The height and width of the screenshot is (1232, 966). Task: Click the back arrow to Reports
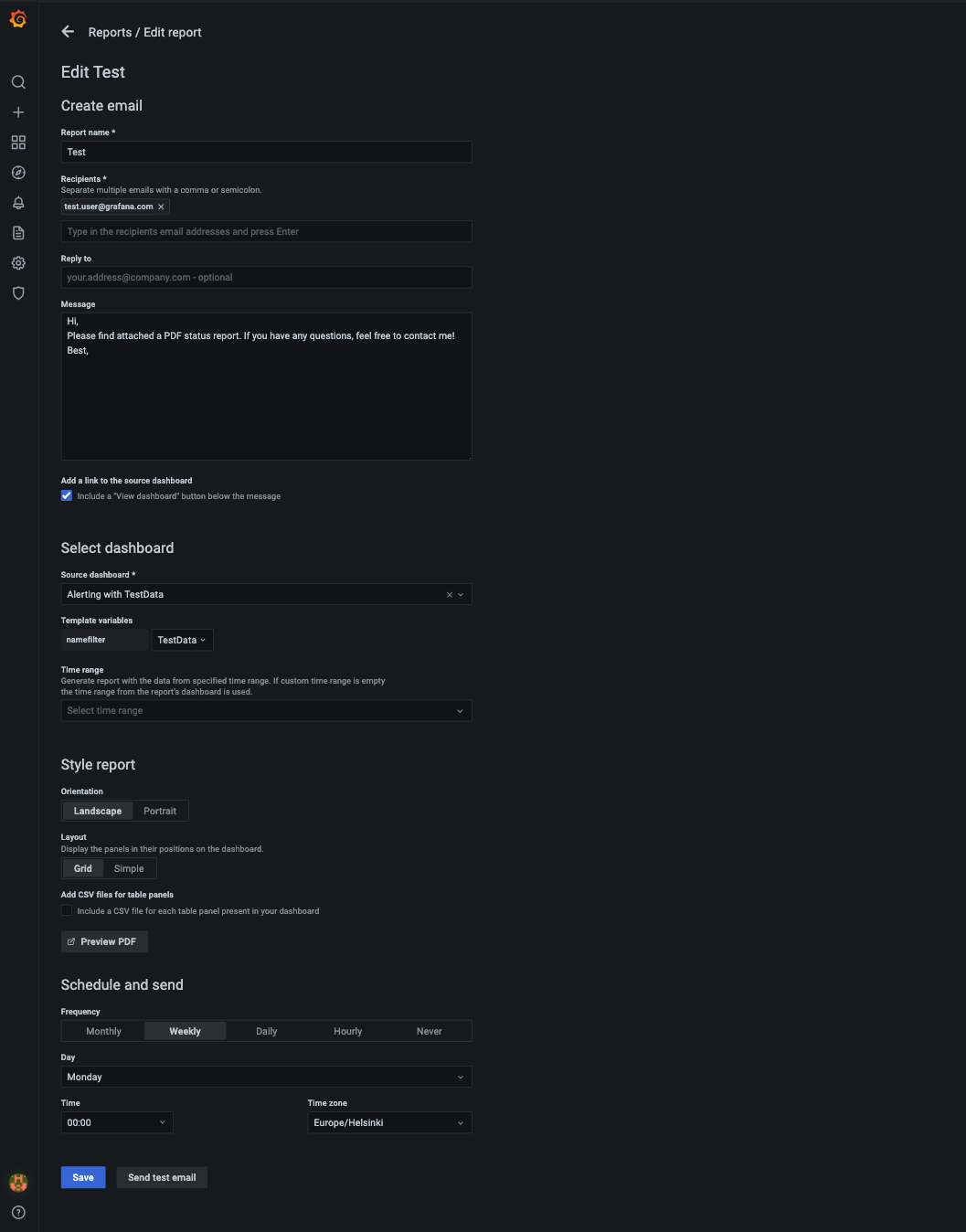coord(68,32)
